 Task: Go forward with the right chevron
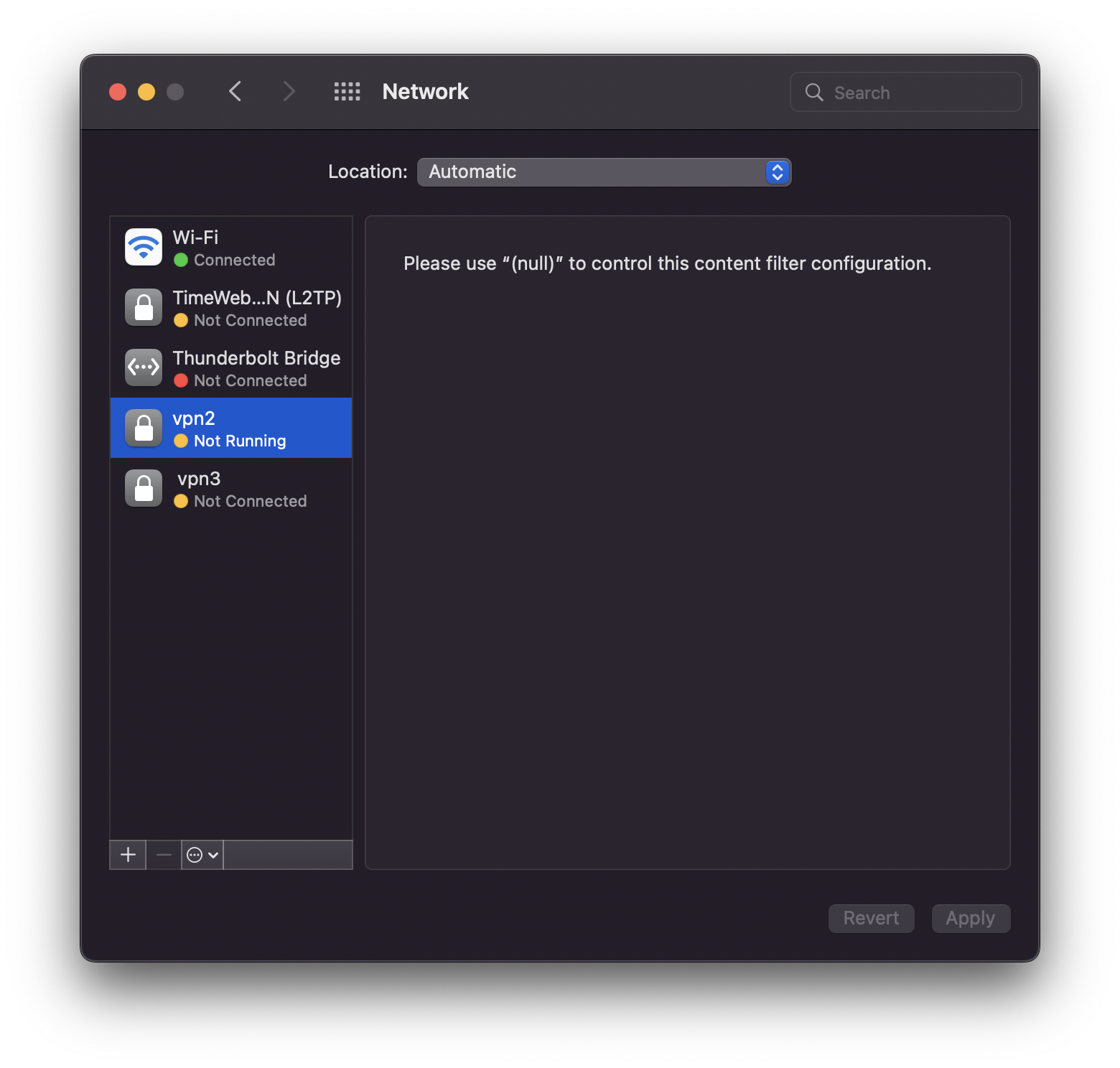[289, 91]
